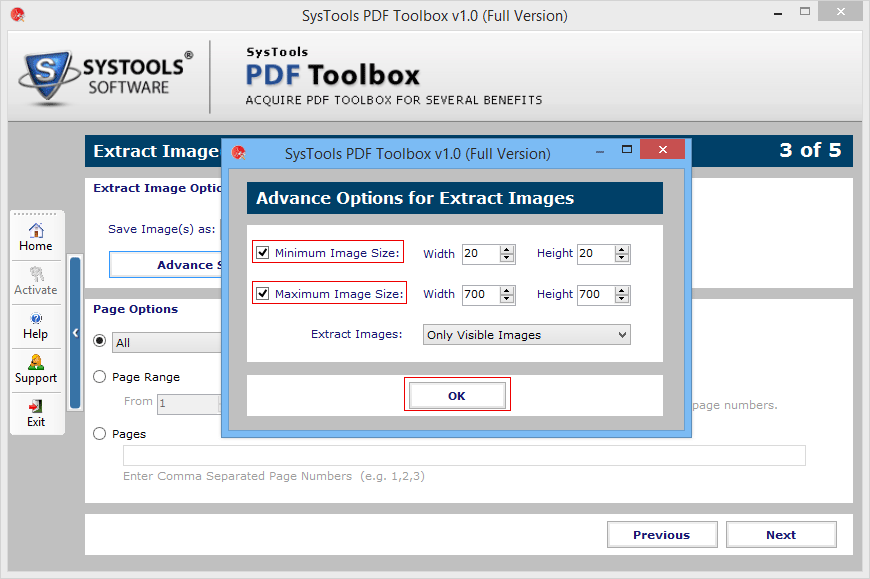Click the comma separated pages text box
The width and height of the screenshot is (870, 579).
pyautogui.click(x=464, y=455)
